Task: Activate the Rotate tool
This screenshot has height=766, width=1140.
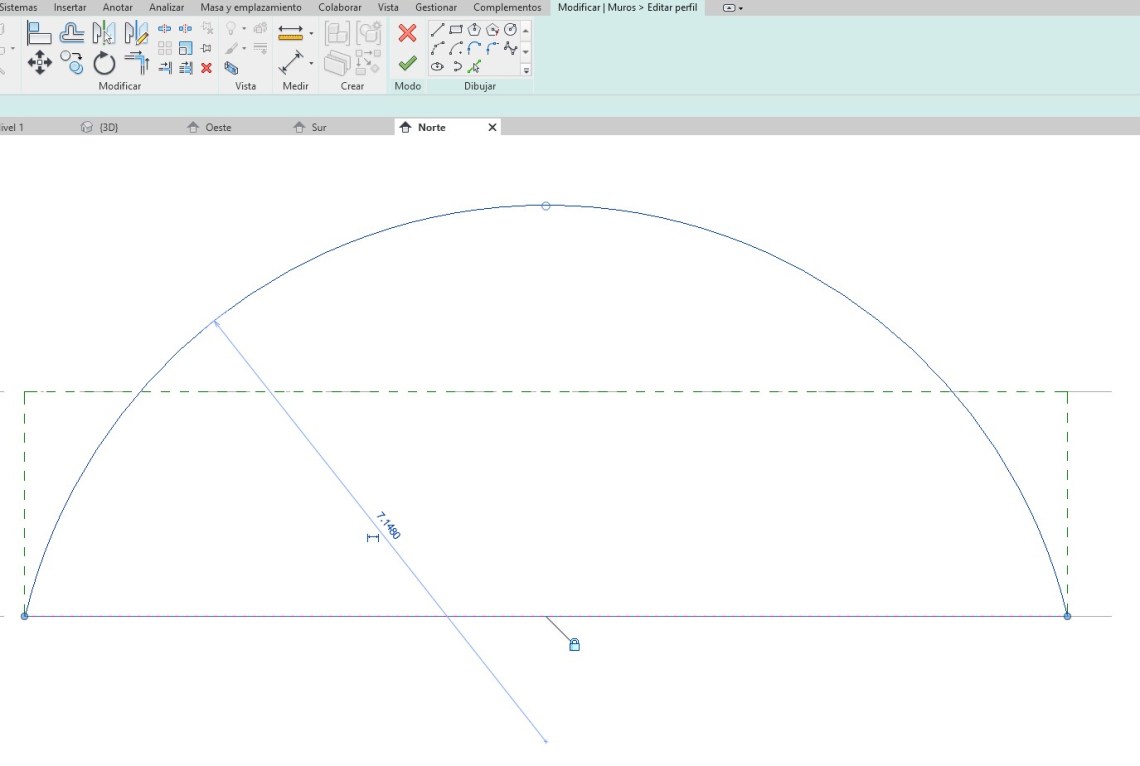Action: [105, 64]
